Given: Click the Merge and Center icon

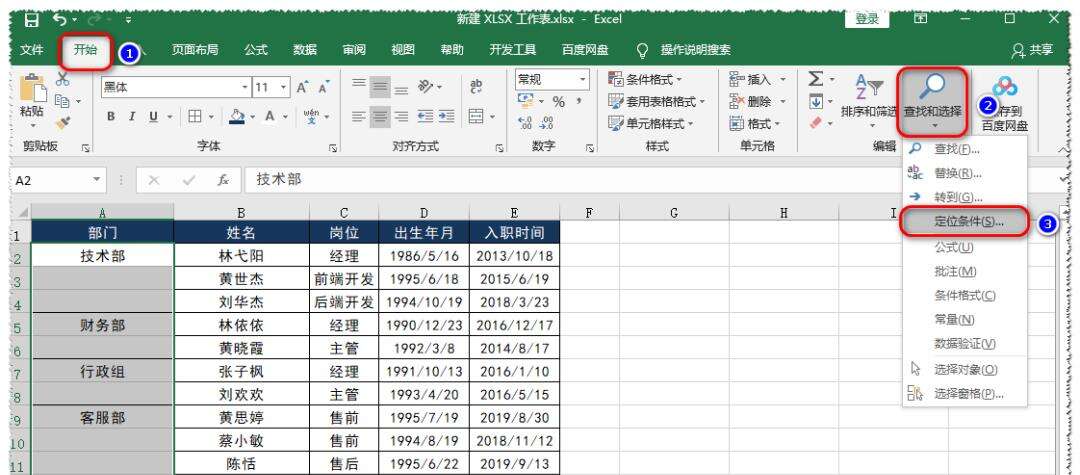Looking at the screenshot, I should pyautogui.click(x=476, y=117).
